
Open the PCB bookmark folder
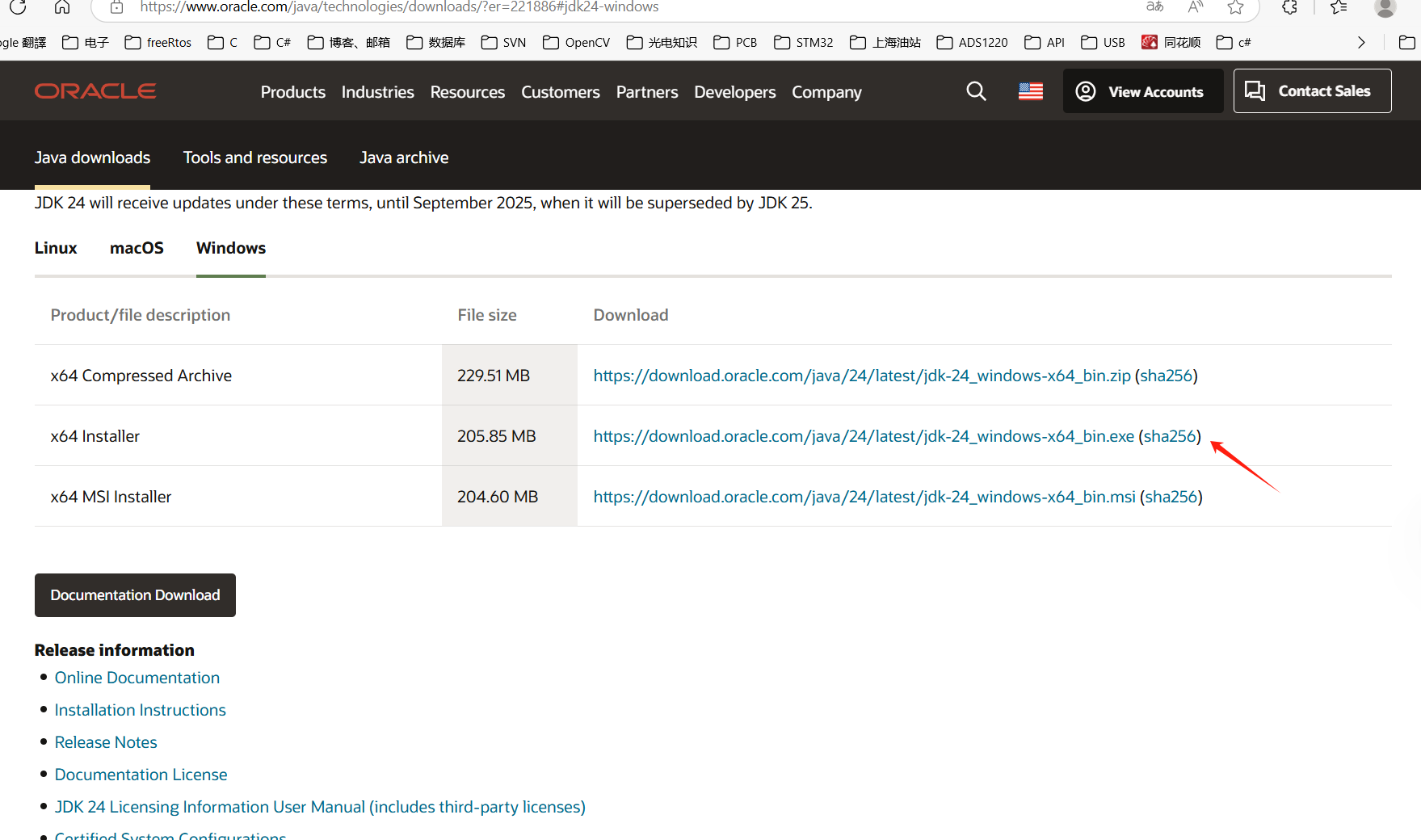tap(735, 42)
